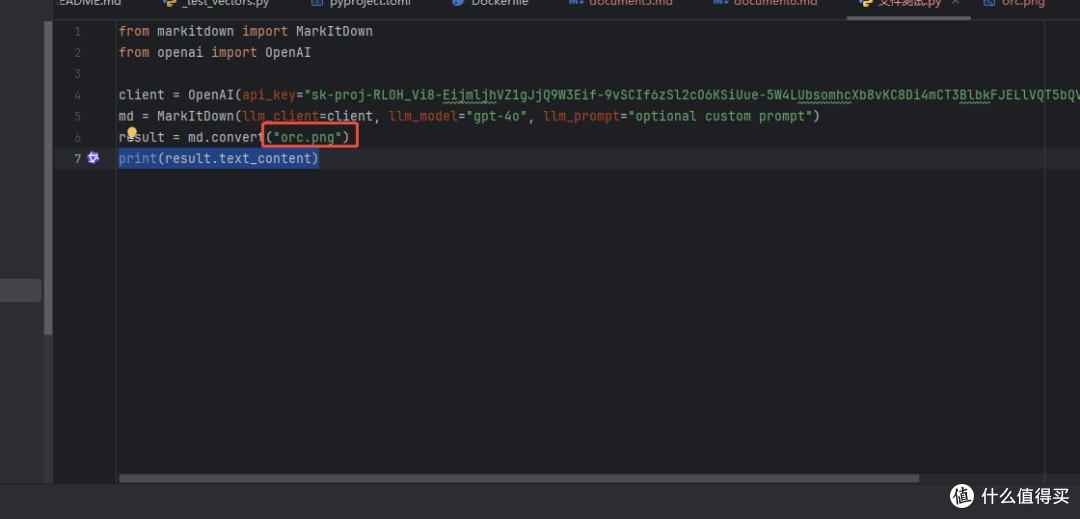
Task: Click the "client" variable on line 4
Action: [x=142, y=95]
